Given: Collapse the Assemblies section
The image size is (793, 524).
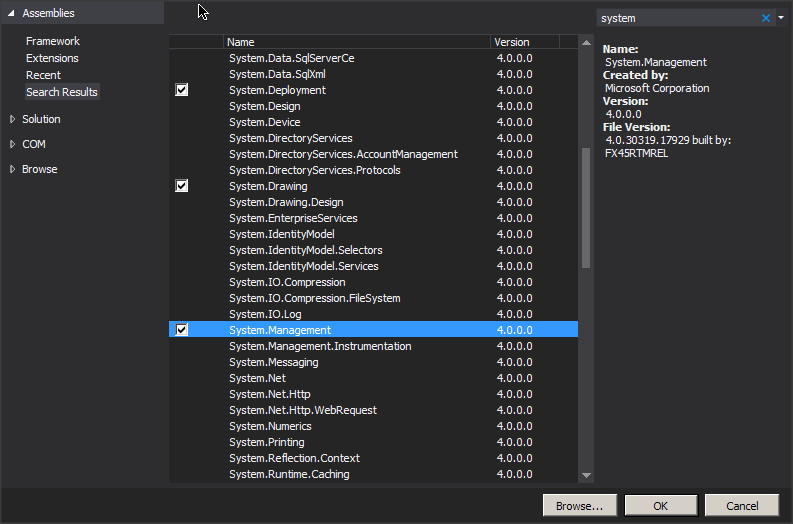Looking at the screenshot, I should (11, 13).
